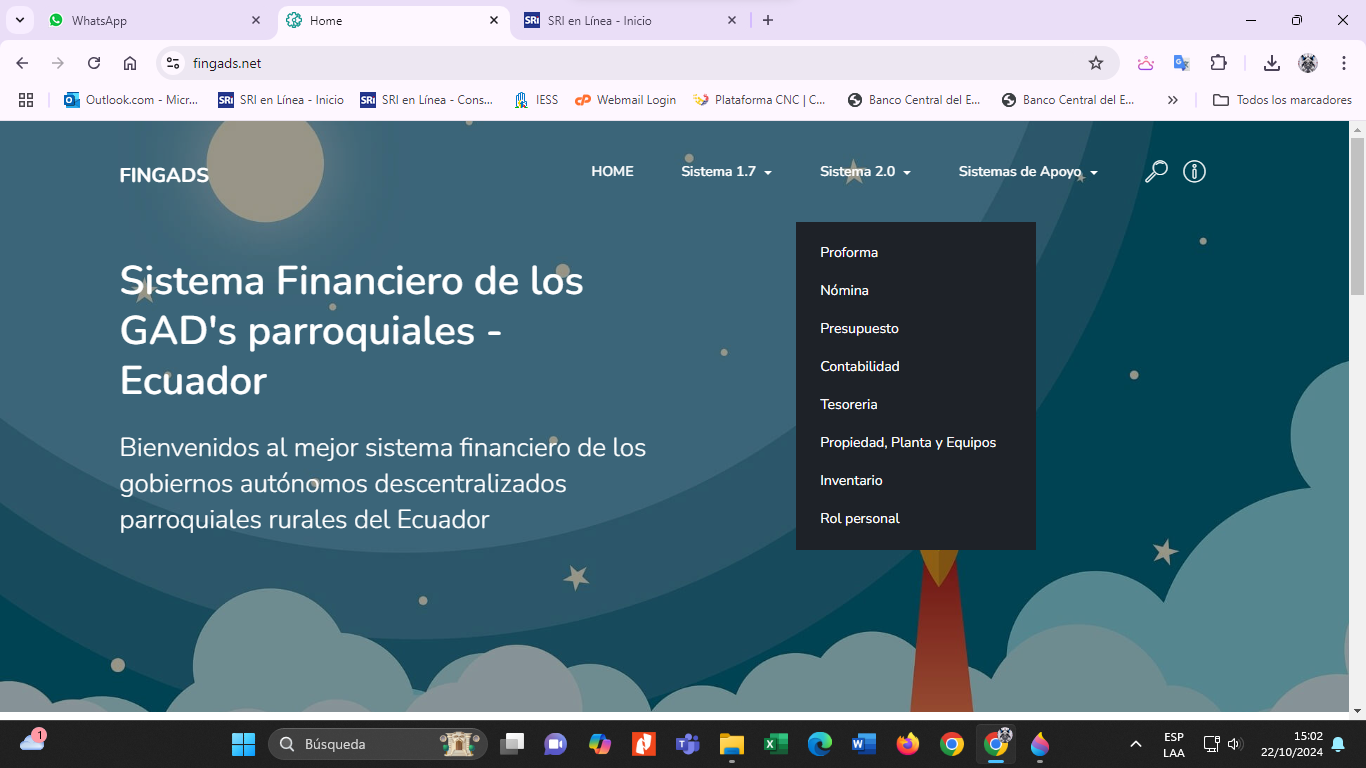Click the search magnifier icon on site
This screenshot has height=768, width=1366.
tap(1156, 172)
